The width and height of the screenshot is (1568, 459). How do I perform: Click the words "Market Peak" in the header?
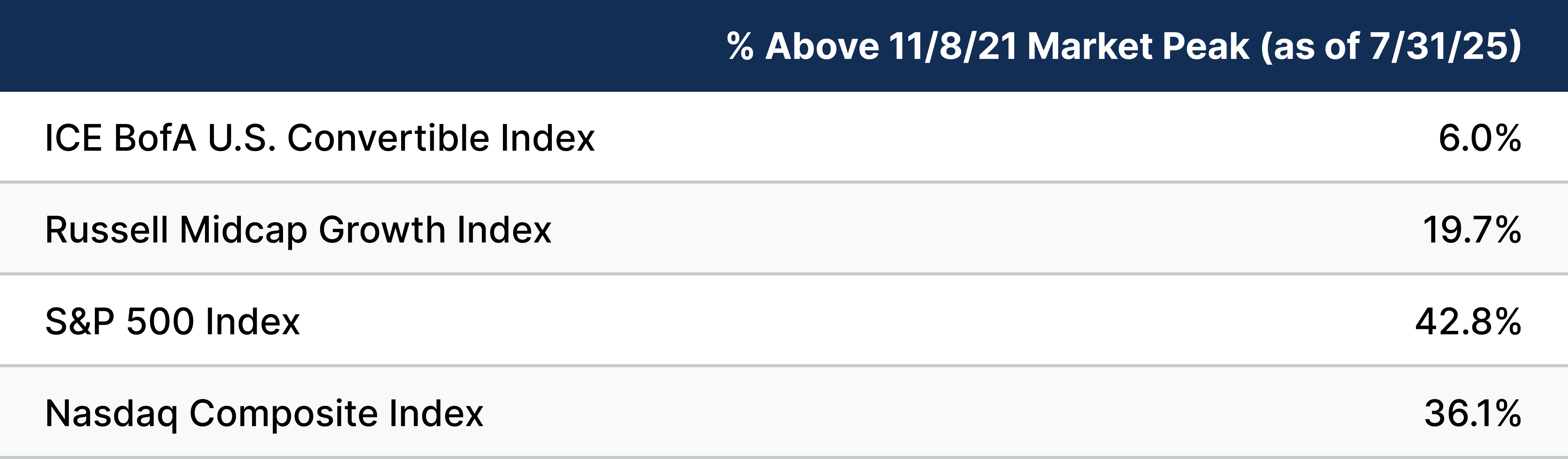tap(1138, 46)
